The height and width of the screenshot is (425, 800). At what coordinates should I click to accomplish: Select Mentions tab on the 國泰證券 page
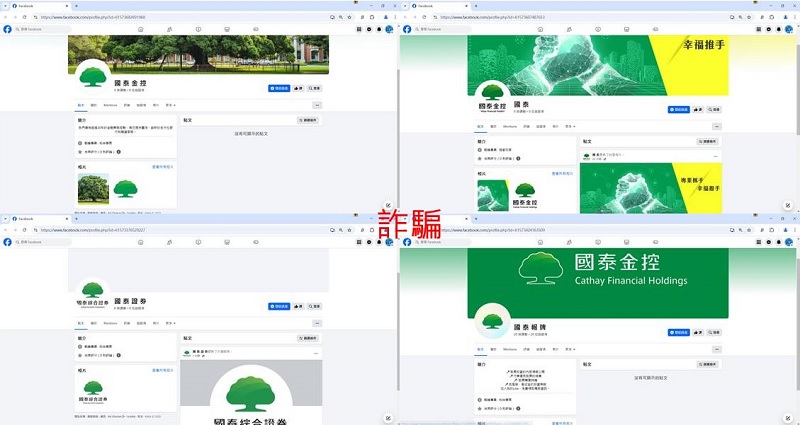click(x=110, y=323)
